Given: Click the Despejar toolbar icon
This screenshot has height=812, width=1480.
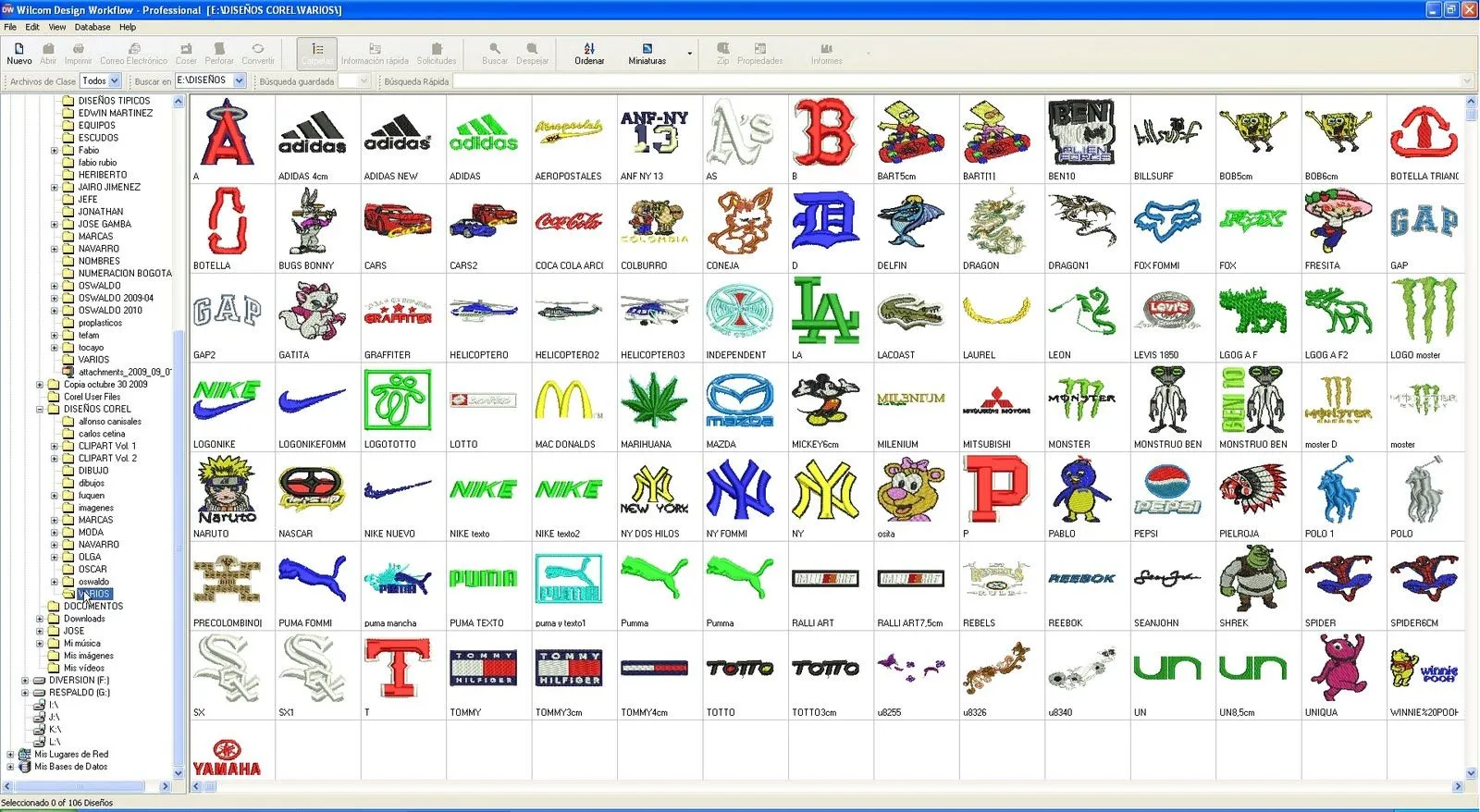Looking at the screenshot, I should tap(532, 54).
